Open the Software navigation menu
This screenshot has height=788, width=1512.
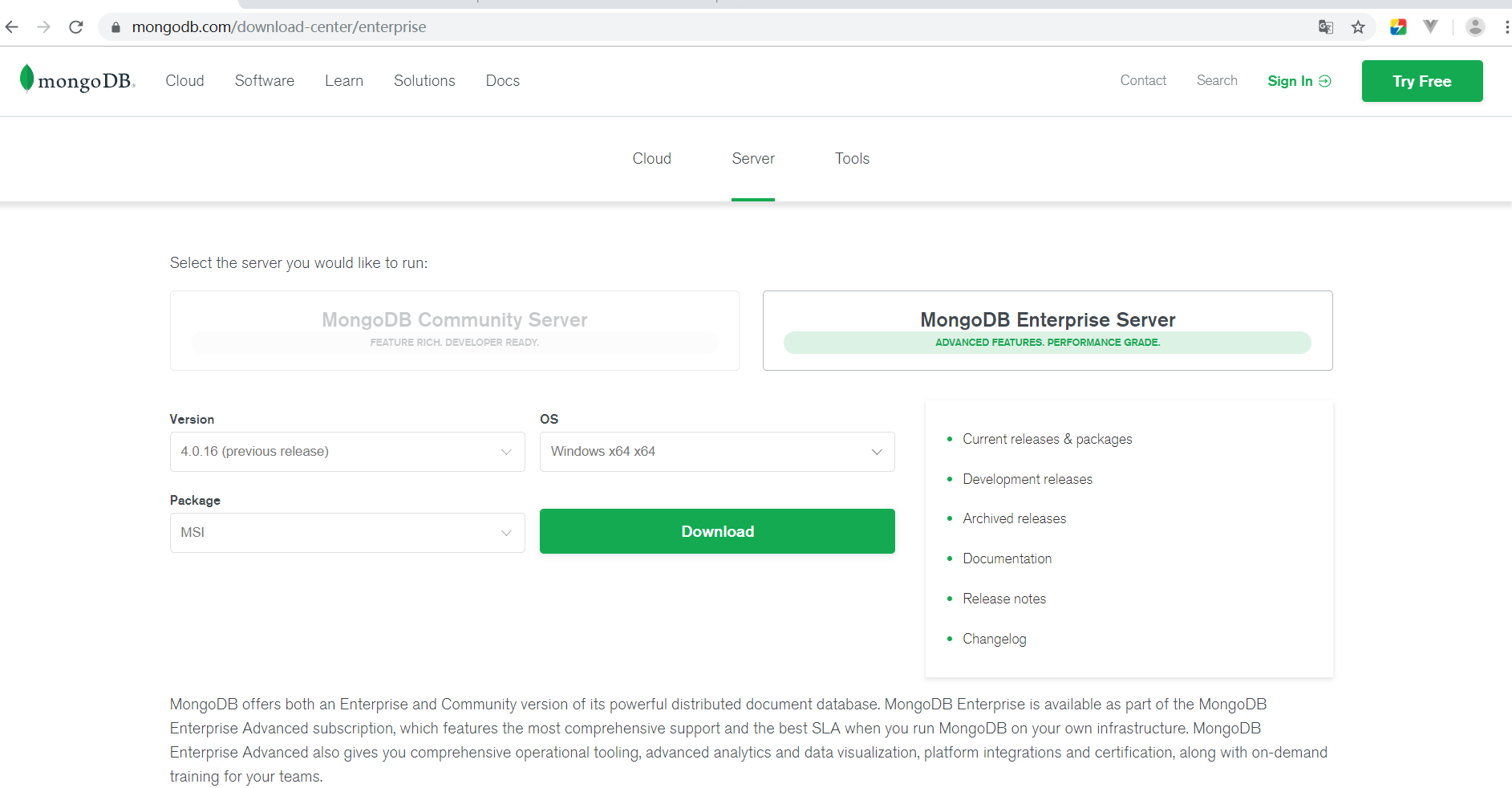265,81
